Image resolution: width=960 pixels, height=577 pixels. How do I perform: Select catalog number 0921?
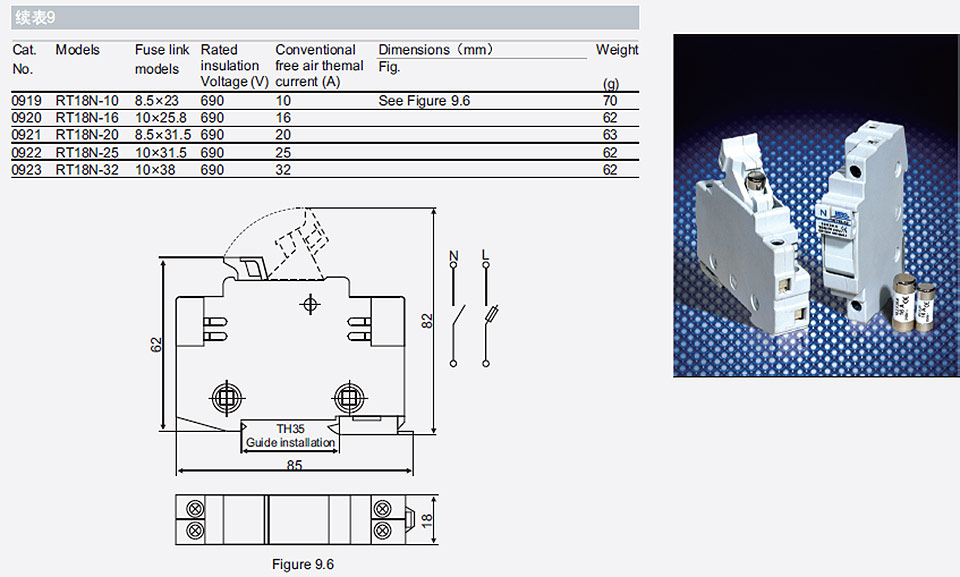click(x=27, y=135)
